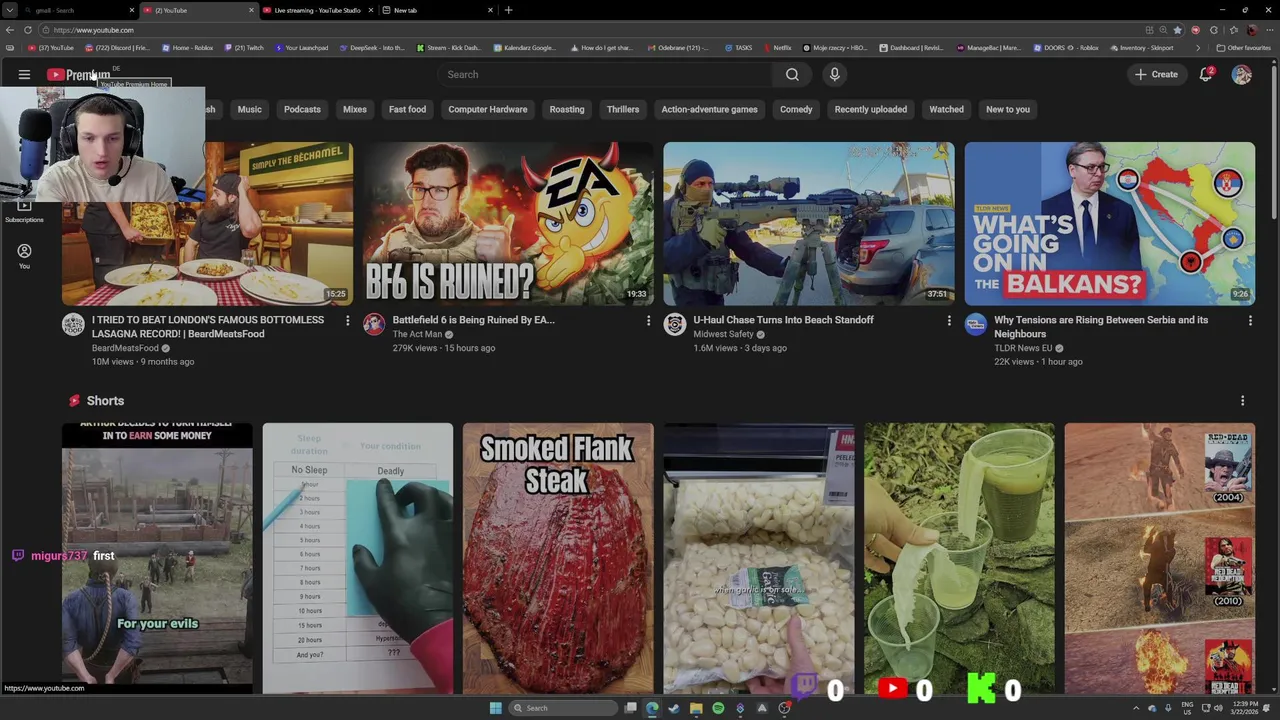Open the Shorts section more options
This screenshot has height=720, width=1280.
[x=1242, y=401]
